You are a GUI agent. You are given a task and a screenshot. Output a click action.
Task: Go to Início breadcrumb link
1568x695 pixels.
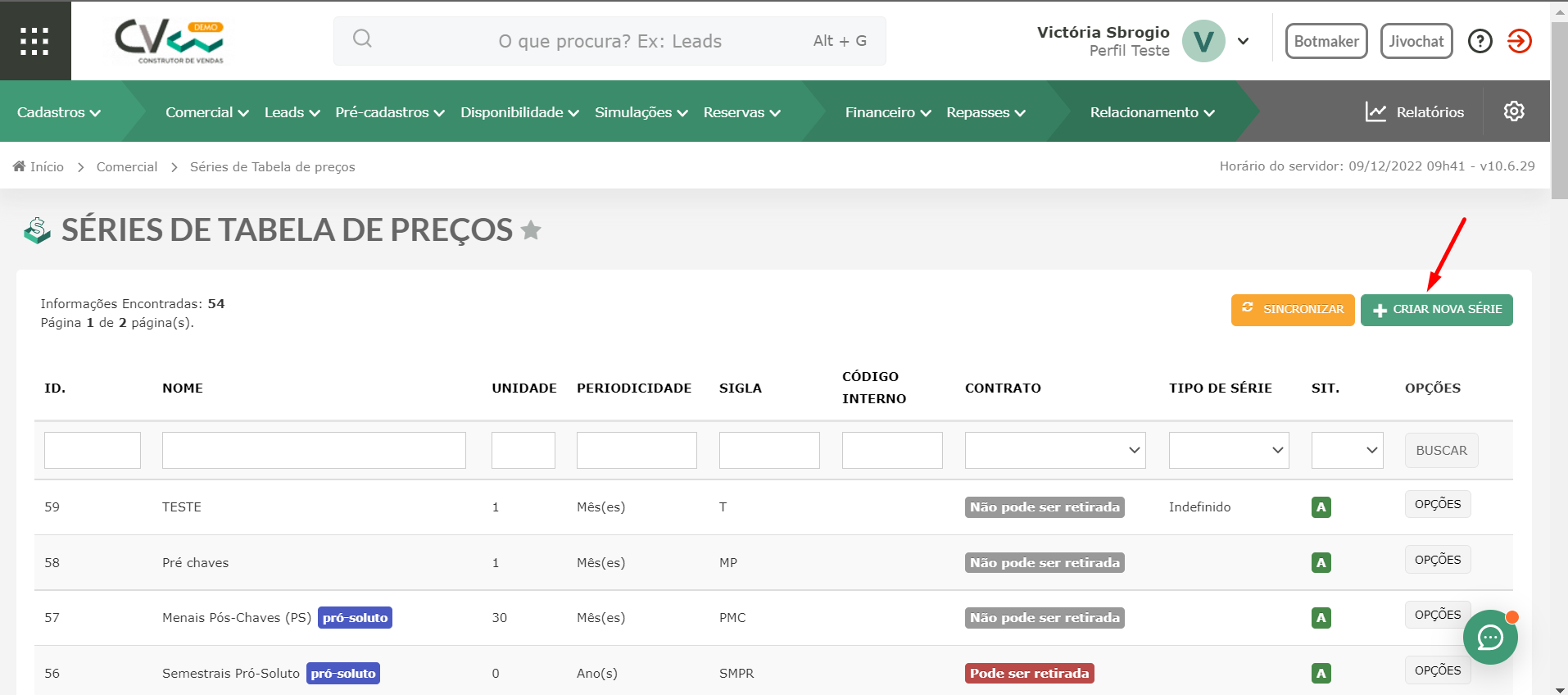47,166
